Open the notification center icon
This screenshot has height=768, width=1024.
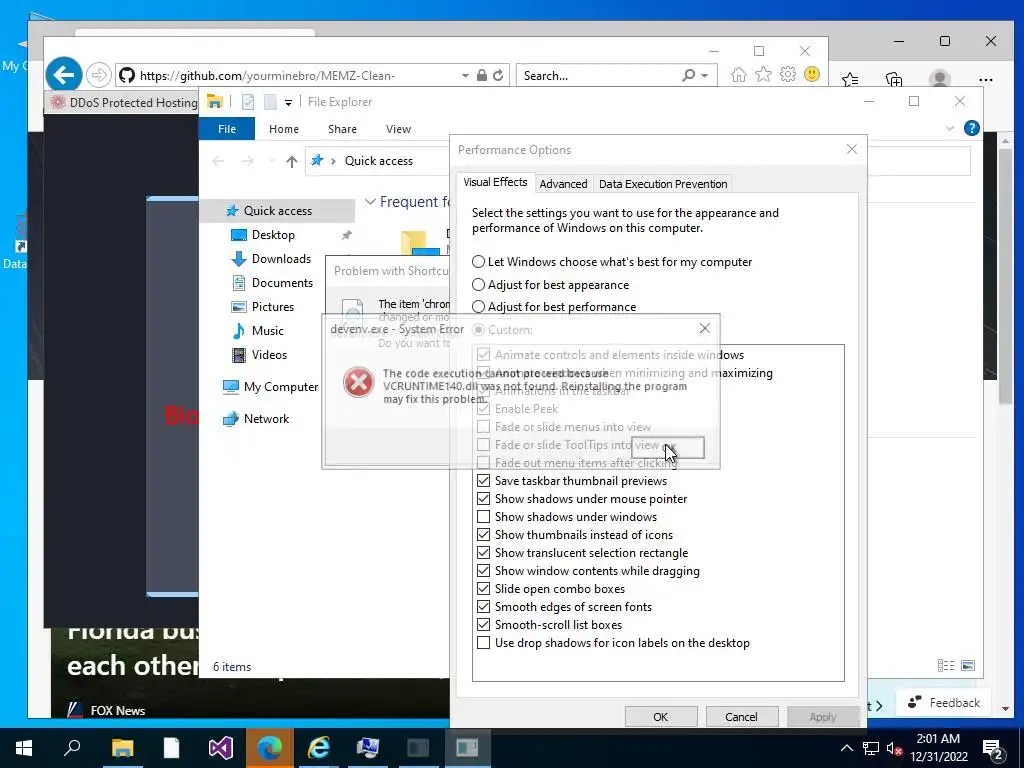point(993,749)
